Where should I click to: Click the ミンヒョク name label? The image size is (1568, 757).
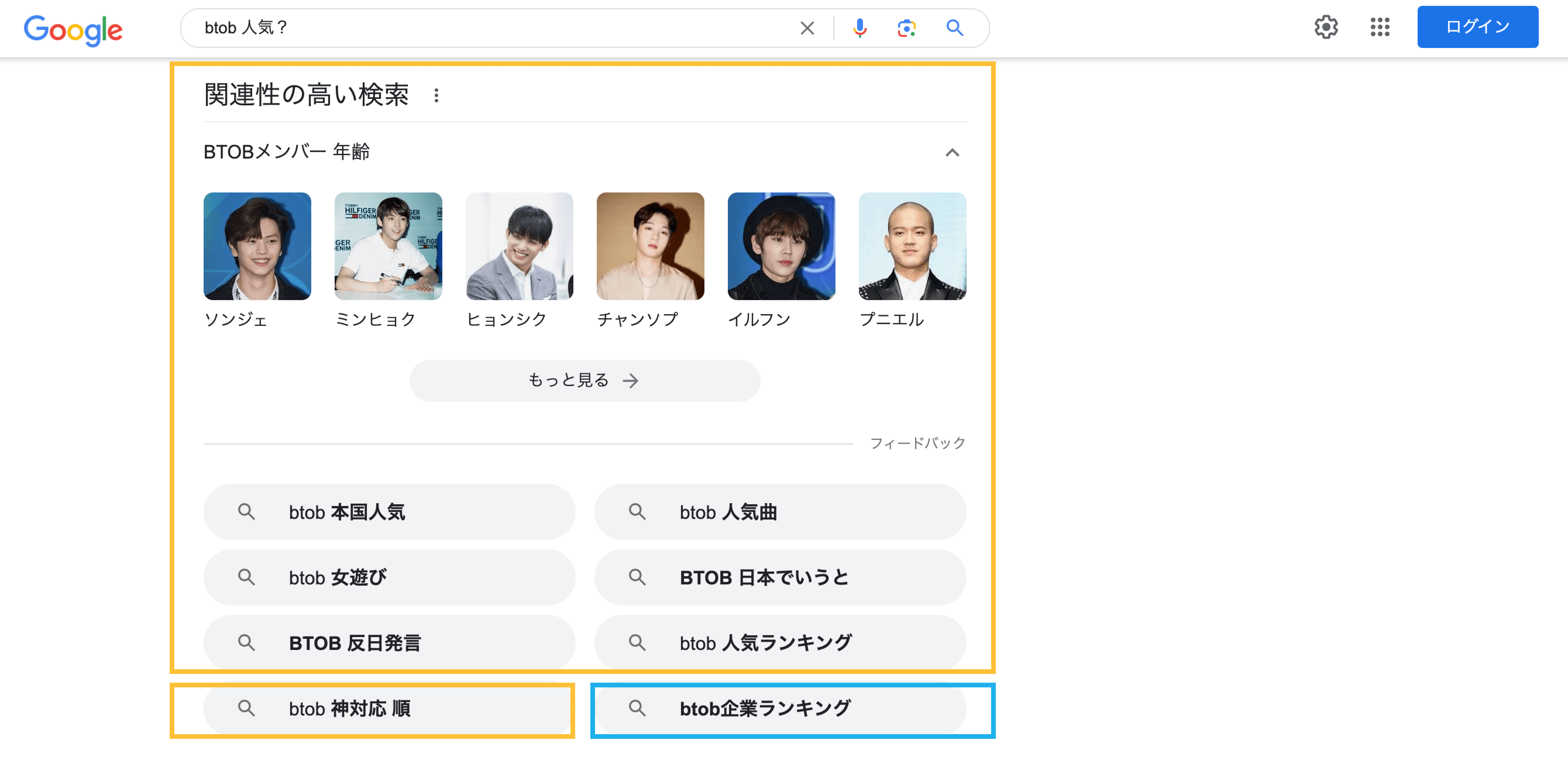pyautogui.click(x=376, y=319)
